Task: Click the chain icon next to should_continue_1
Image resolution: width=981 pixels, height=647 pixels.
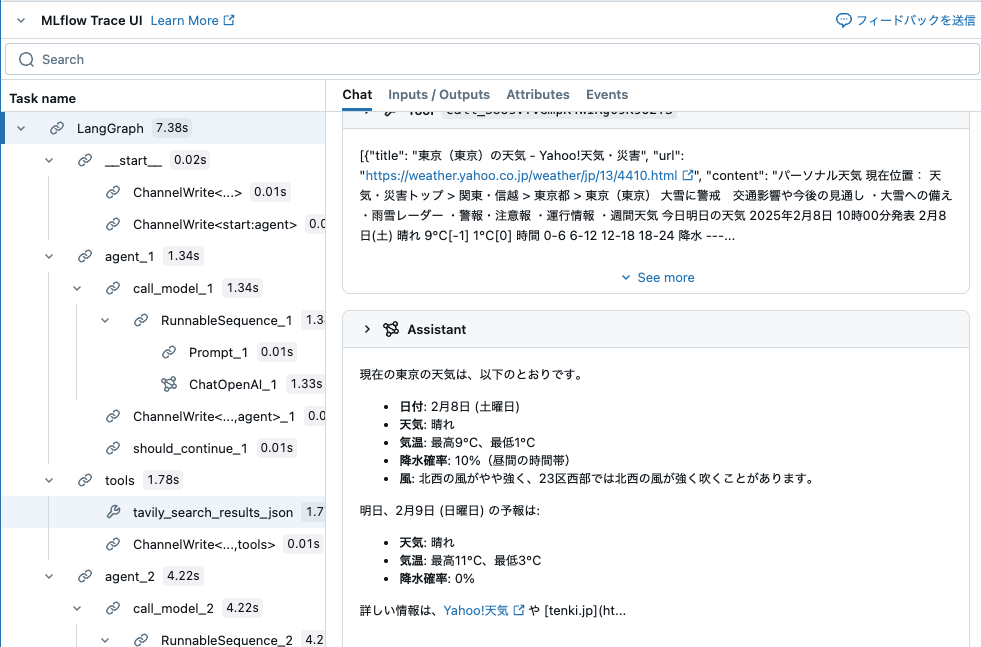Action: pyautogui.click(x=113, y=447)
